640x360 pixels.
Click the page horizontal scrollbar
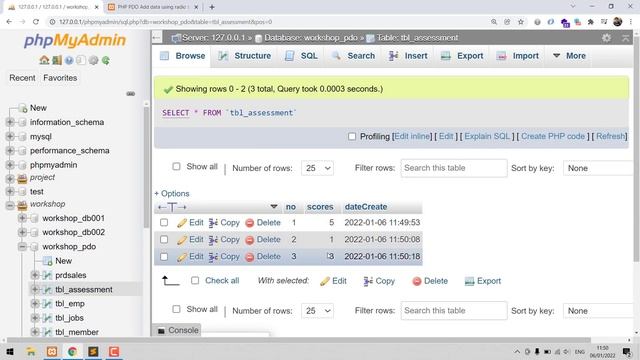pos(299,340)
